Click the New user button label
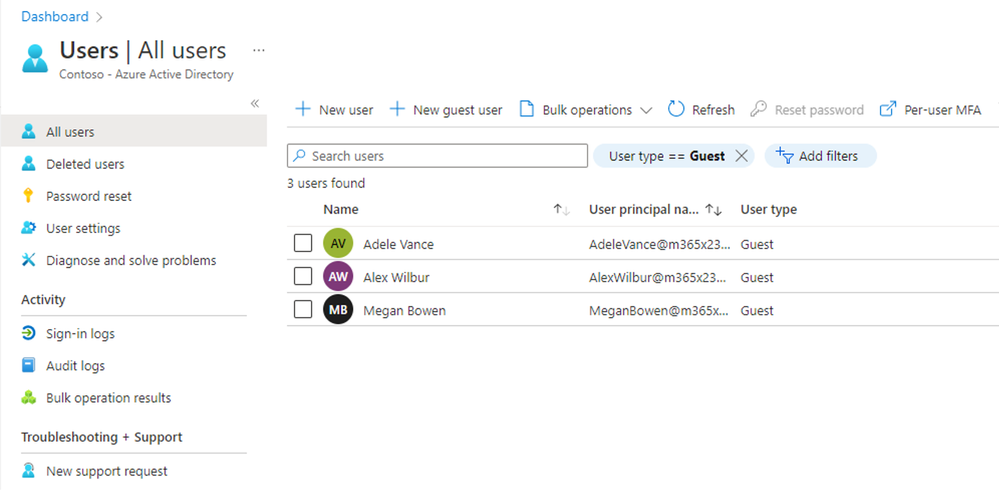This screenshot has width=999, height=496. (x=346, y=110)
